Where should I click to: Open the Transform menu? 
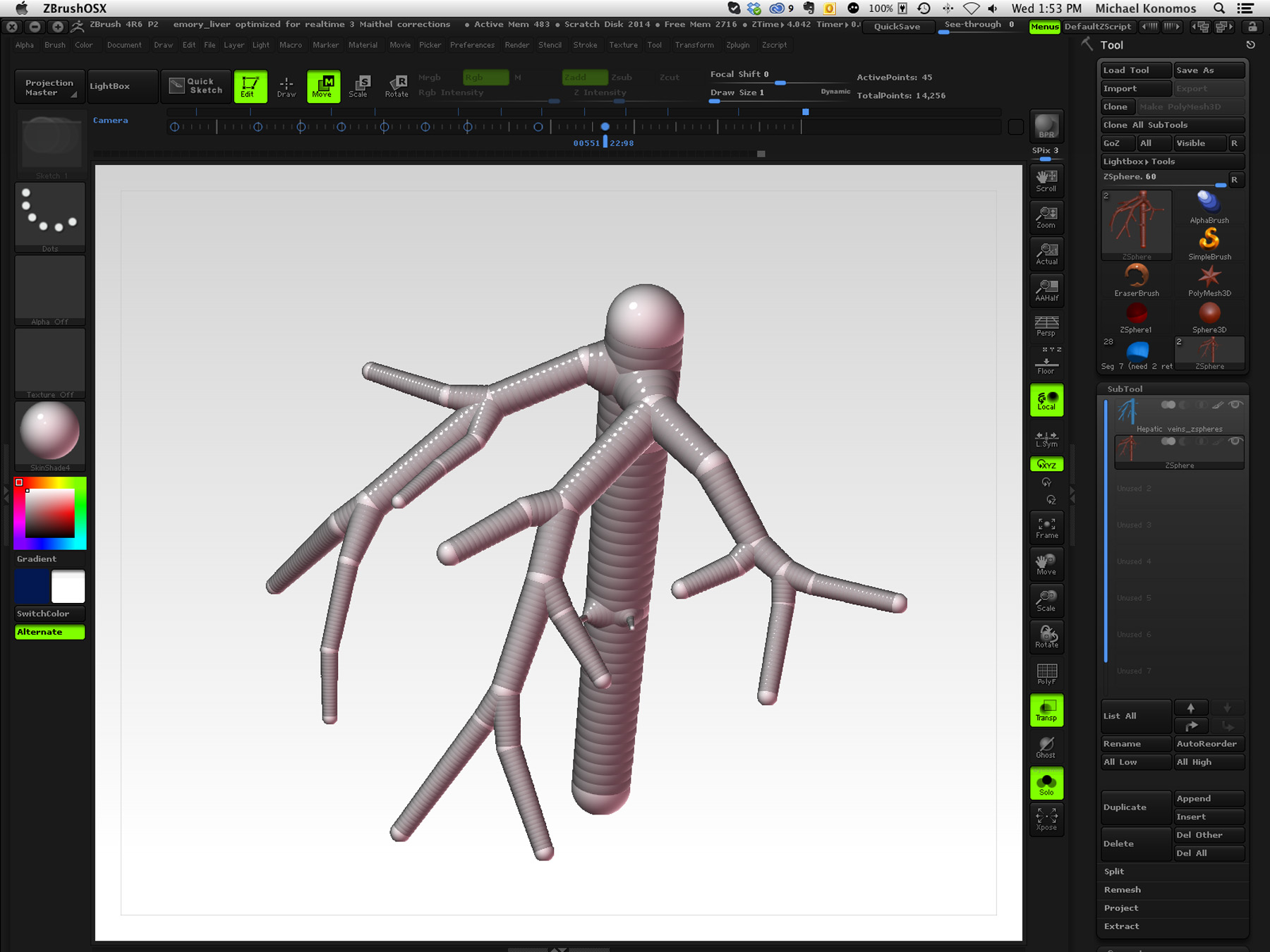coord(694,45)
